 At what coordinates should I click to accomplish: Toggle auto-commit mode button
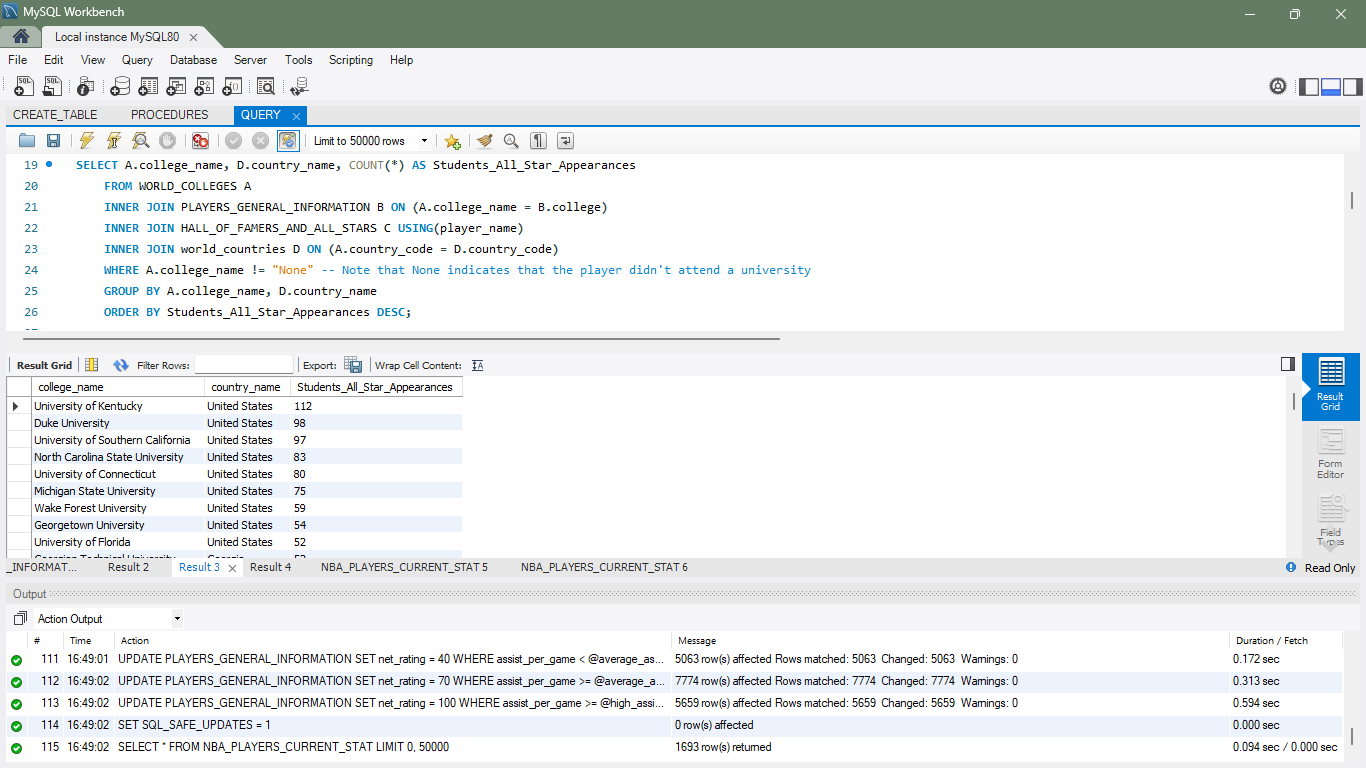click(288, 141)
